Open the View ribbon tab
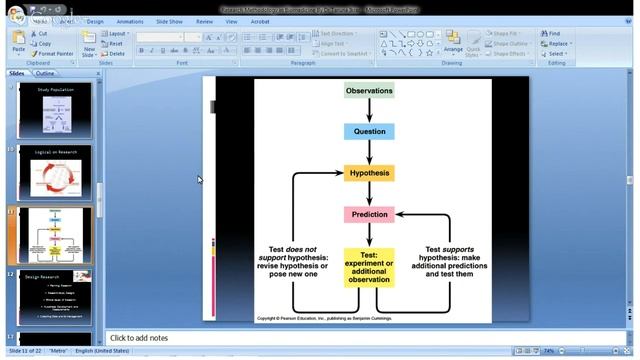 coord(231,22)
